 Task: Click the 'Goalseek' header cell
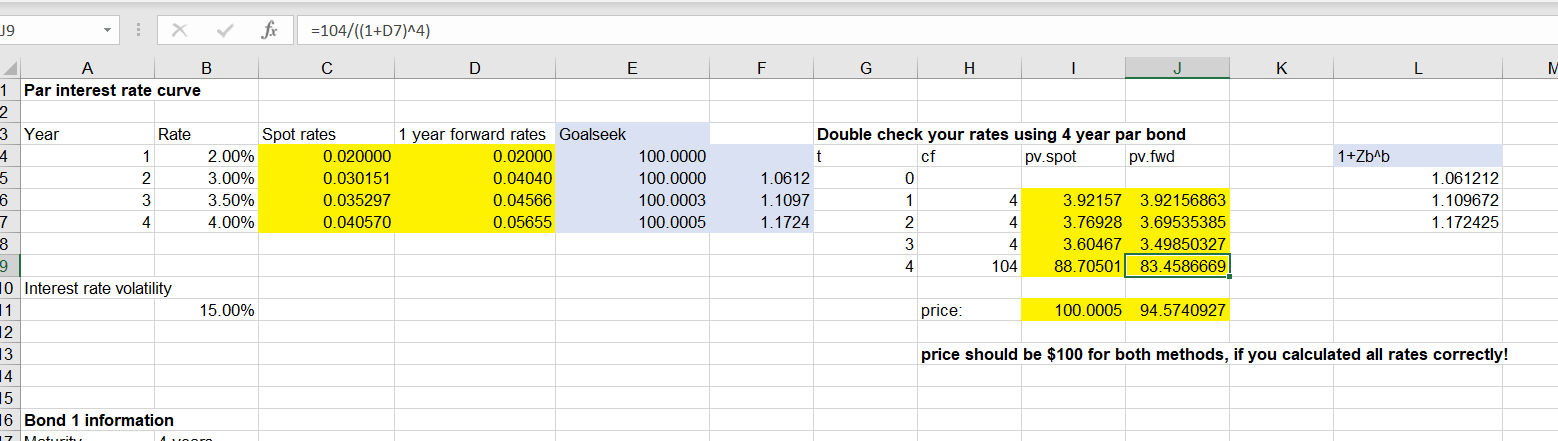click(x=632, y=134)
